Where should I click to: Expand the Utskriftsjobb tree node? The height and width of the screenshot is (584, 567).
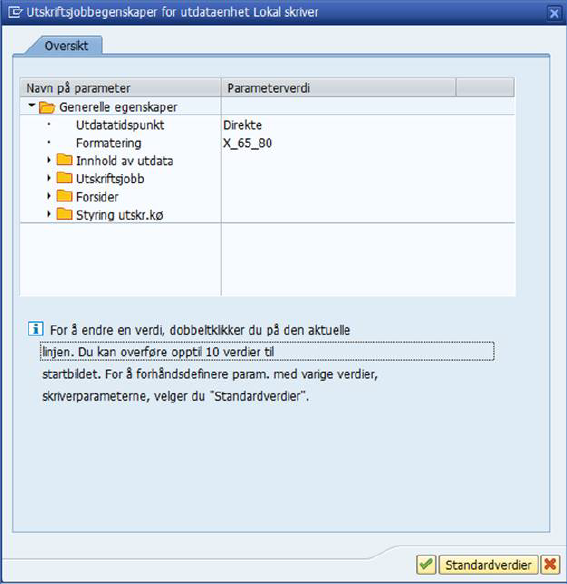click(x=49, y=178)
